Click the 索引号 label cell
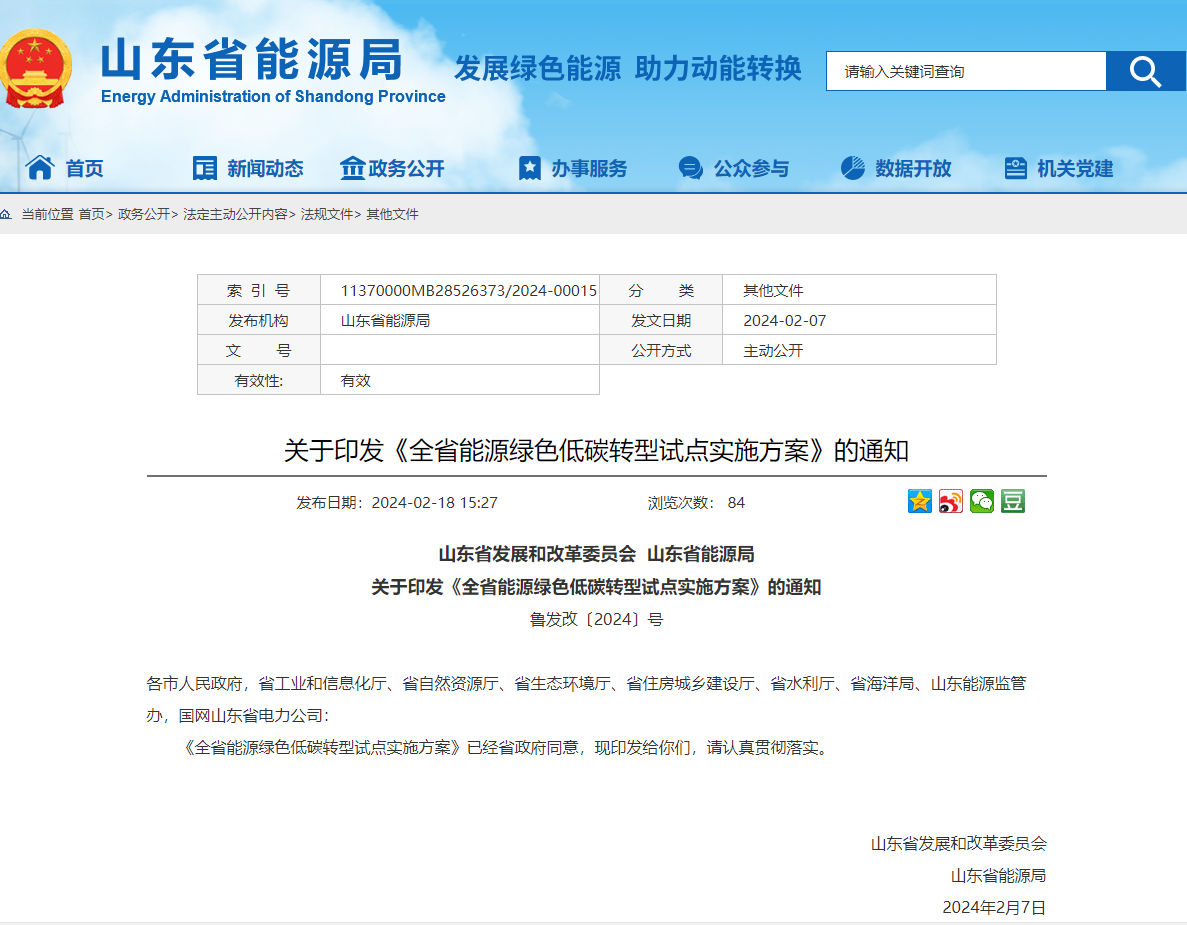The image size is (1187, 925). coord(259,291)
